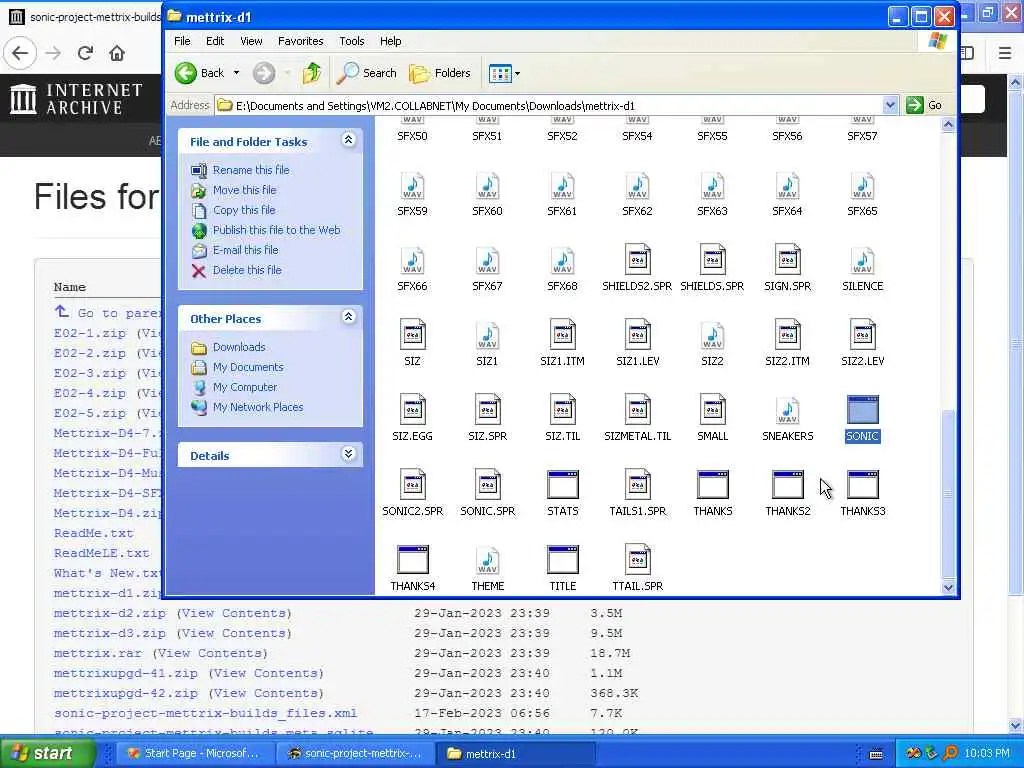Open the File menu
Screen dimensions: 1024x768
(182, 41)
